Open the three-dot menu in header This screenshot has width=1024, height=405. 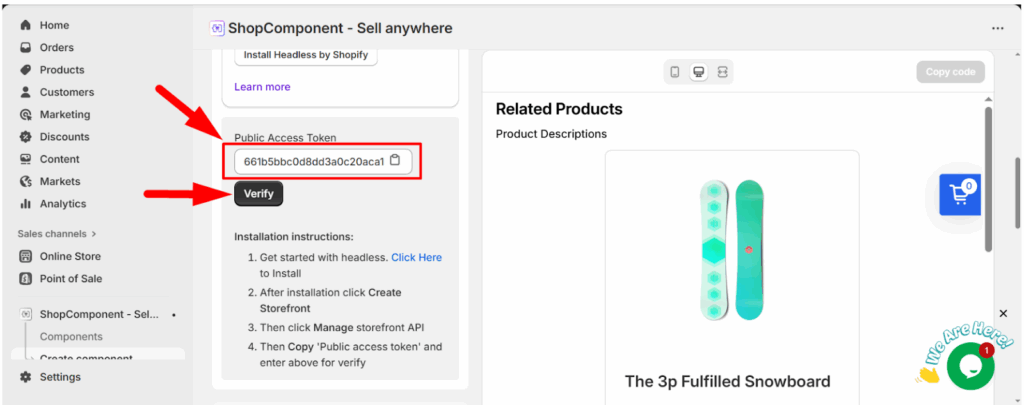coord(997,28)
